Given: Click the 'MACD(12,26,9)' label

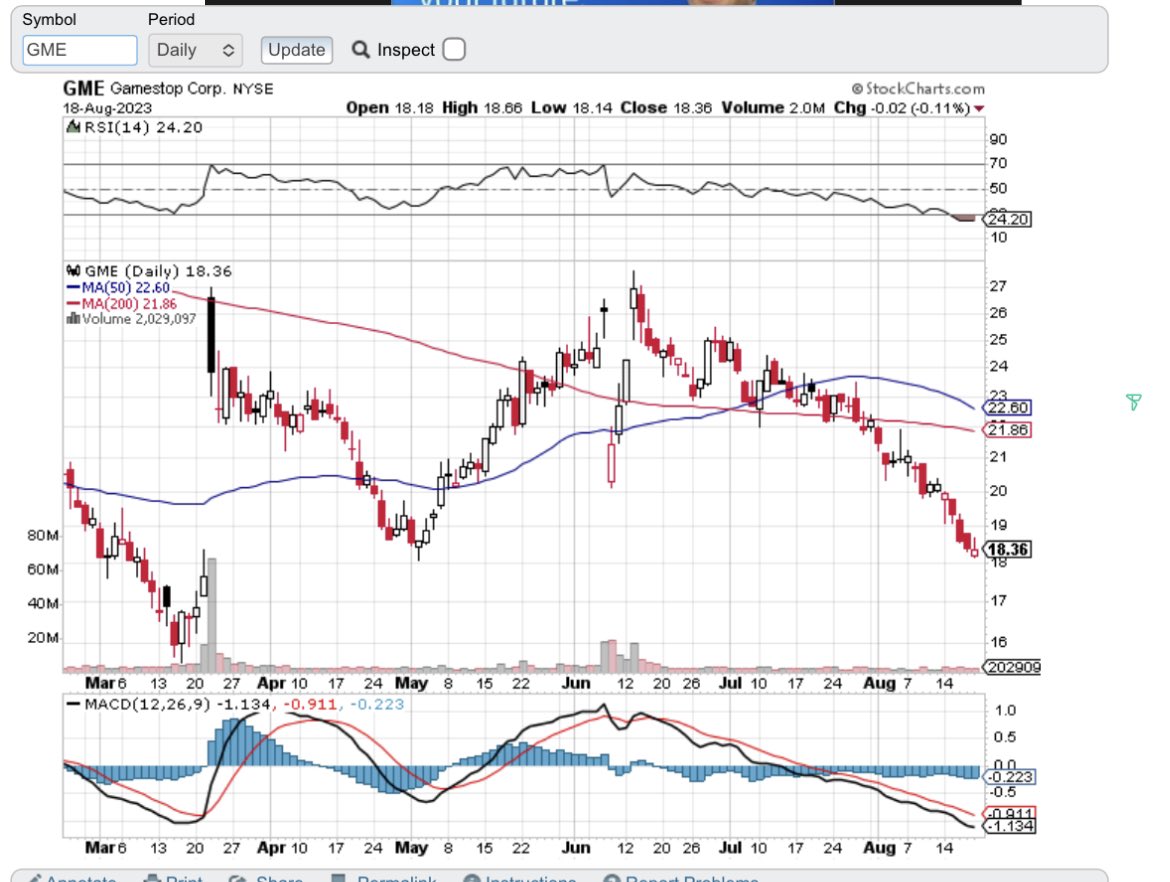Looking at the screenshot, I should click(148, 704).
